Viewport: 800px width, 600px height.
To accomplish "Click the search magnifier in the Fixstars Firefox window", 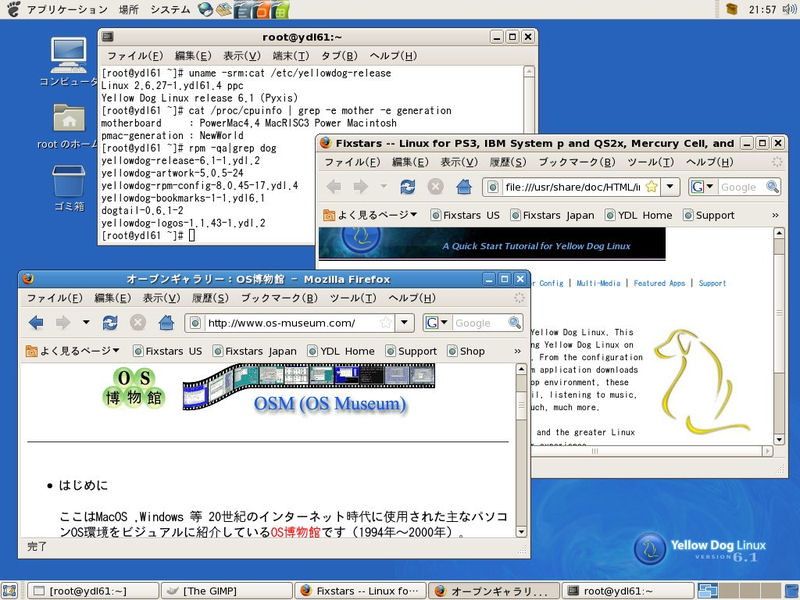I will pyautogui.click(x=772, y=187).
